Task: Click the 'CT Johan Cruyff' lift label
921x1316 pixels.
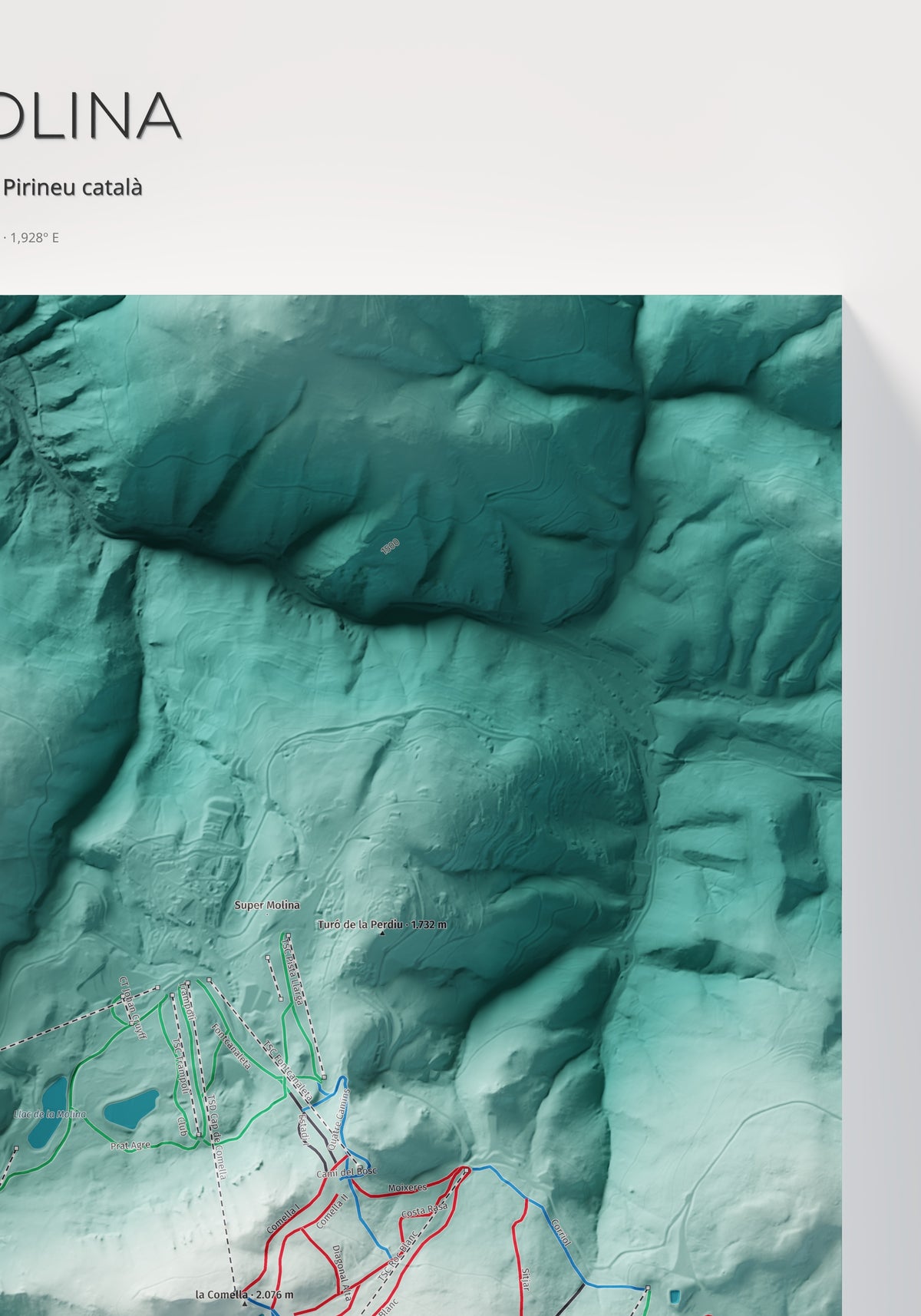Action: pyautogui.click(x=132, y=1007)
